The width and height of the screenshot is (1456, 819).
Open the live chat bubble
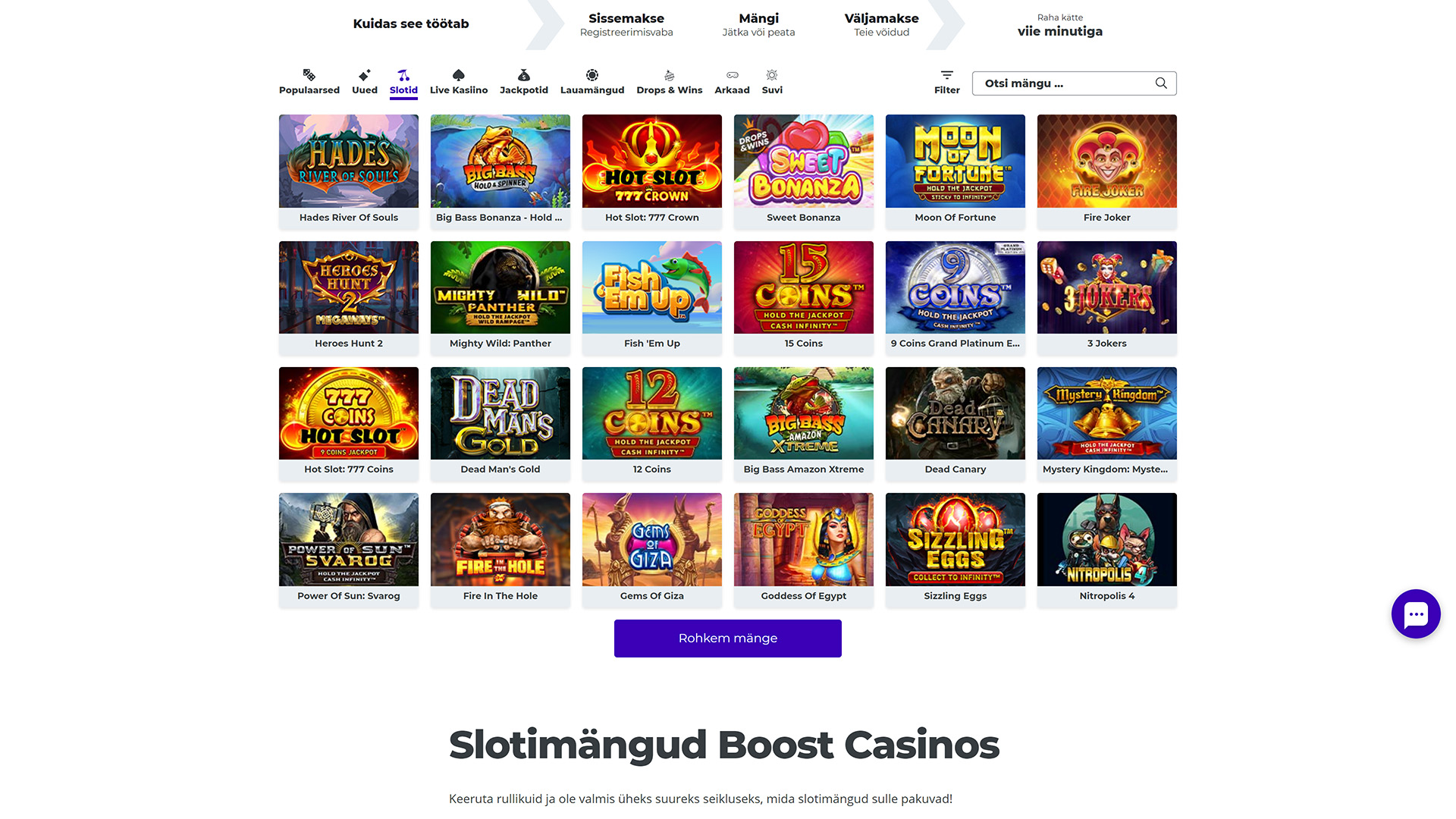coord(1416,614)
